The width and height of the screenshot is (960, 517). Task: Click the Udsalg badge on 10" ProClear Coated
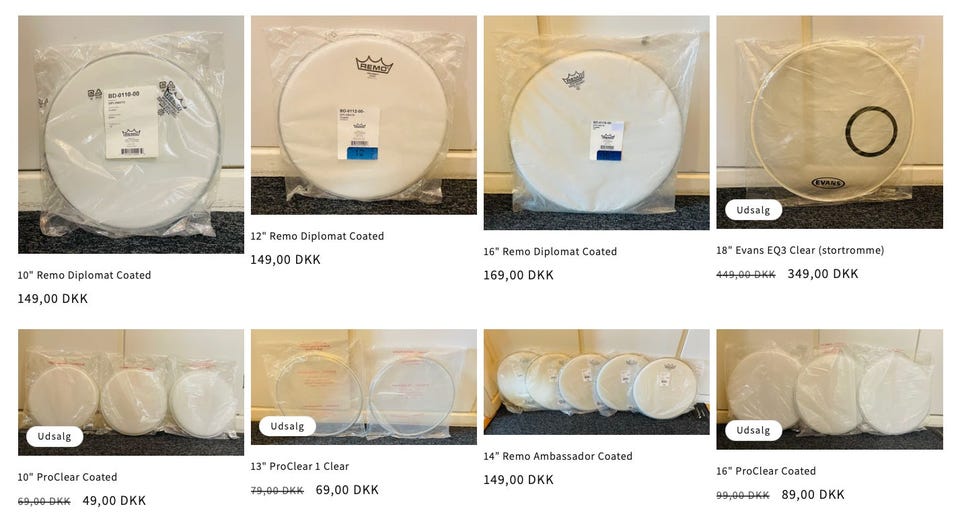click(54, 436)
